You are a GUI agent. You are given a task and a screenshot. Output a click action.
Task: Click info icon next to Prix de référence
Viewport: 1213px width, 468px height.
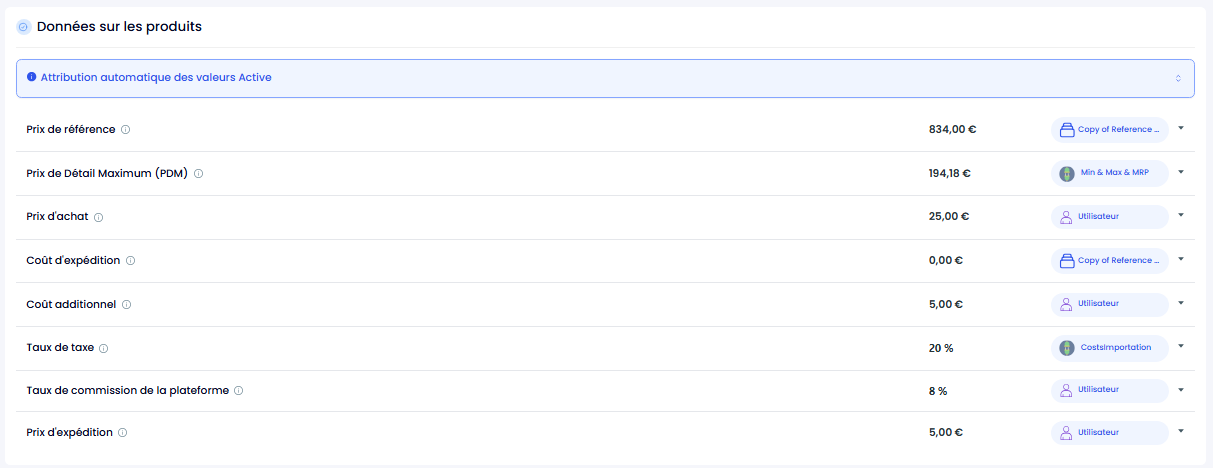[x=126, y=130]
